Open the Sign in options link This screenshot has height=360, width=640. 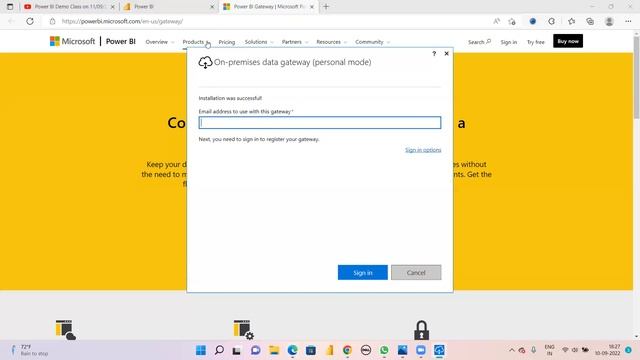coord(423,150)
